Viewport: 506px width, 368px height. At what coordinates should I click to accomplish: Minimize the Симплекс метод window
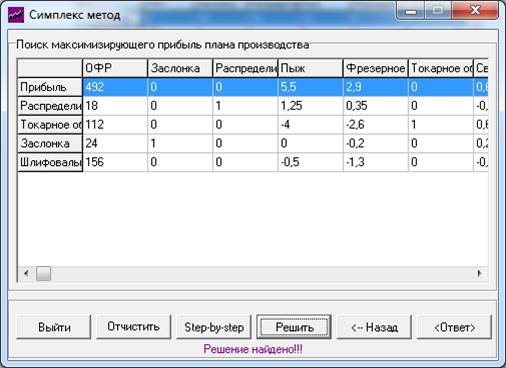(x=411, y=11)
